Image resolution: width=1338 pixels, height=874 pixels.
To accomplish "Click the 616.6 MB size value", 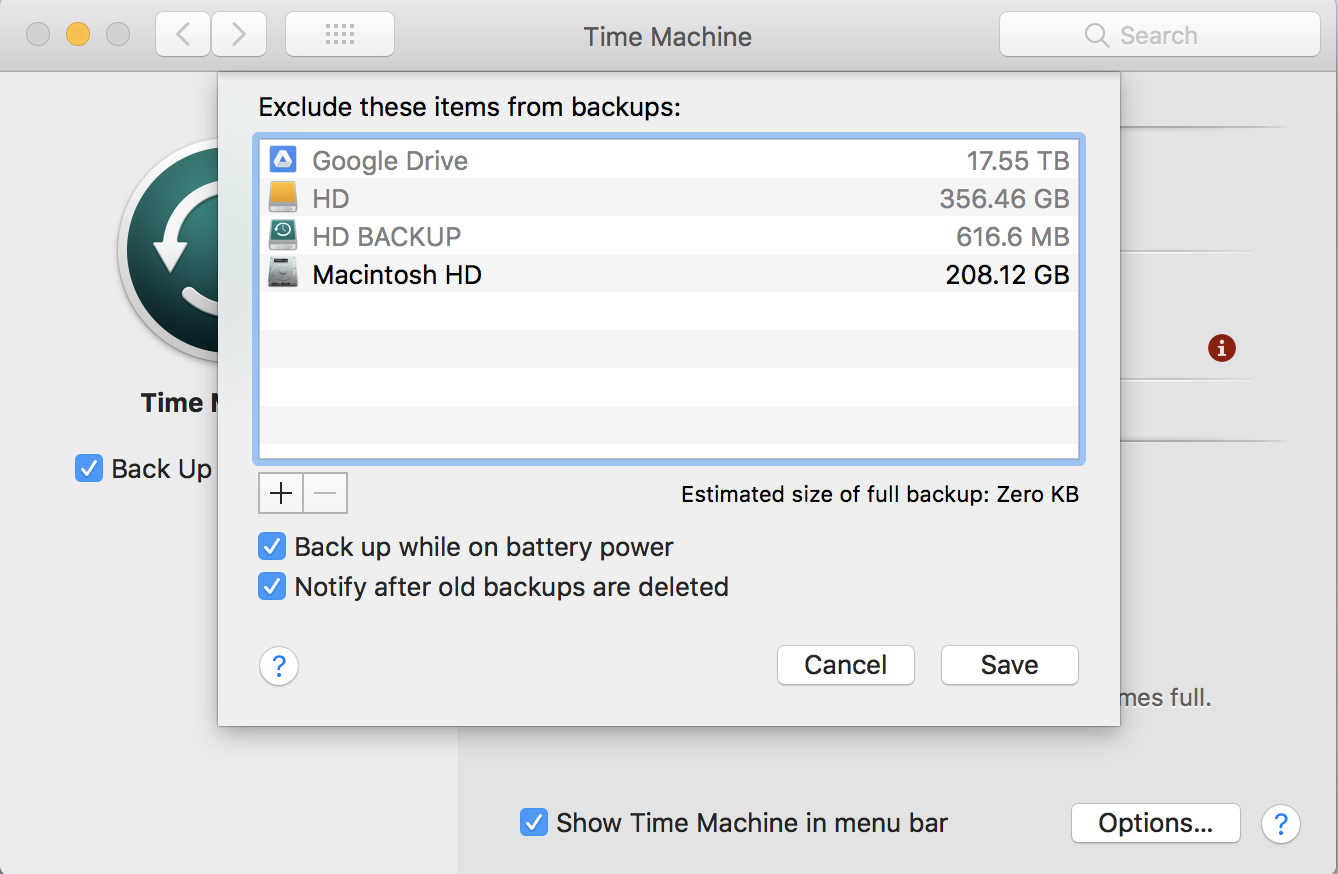I will pos(1013,237).
